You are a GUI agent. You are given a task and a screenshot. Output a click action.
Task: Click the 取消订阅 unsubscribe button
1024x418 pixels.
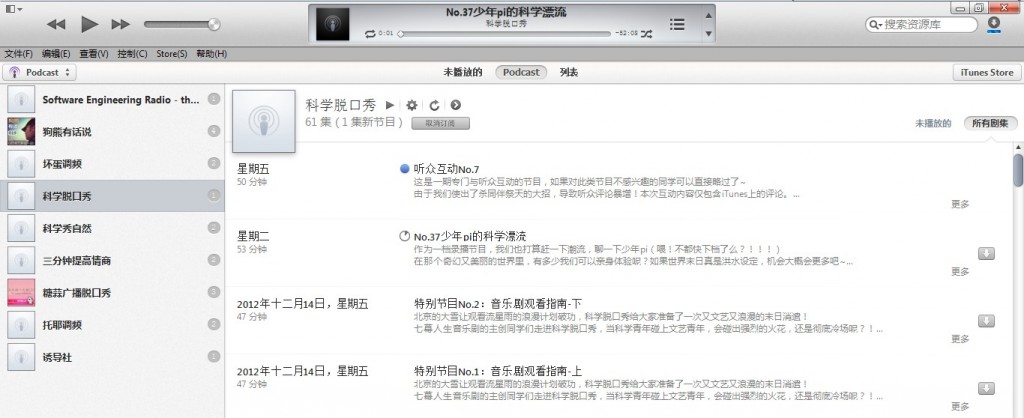click(x=440, y=123)
